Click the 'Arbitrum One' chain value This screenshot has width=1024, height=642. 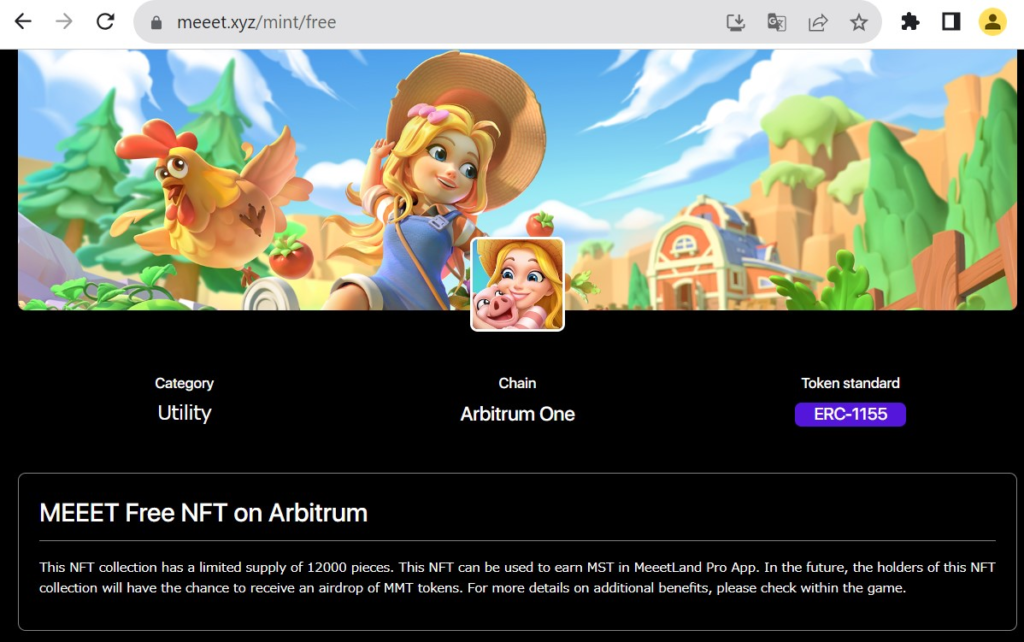[517, 414]
